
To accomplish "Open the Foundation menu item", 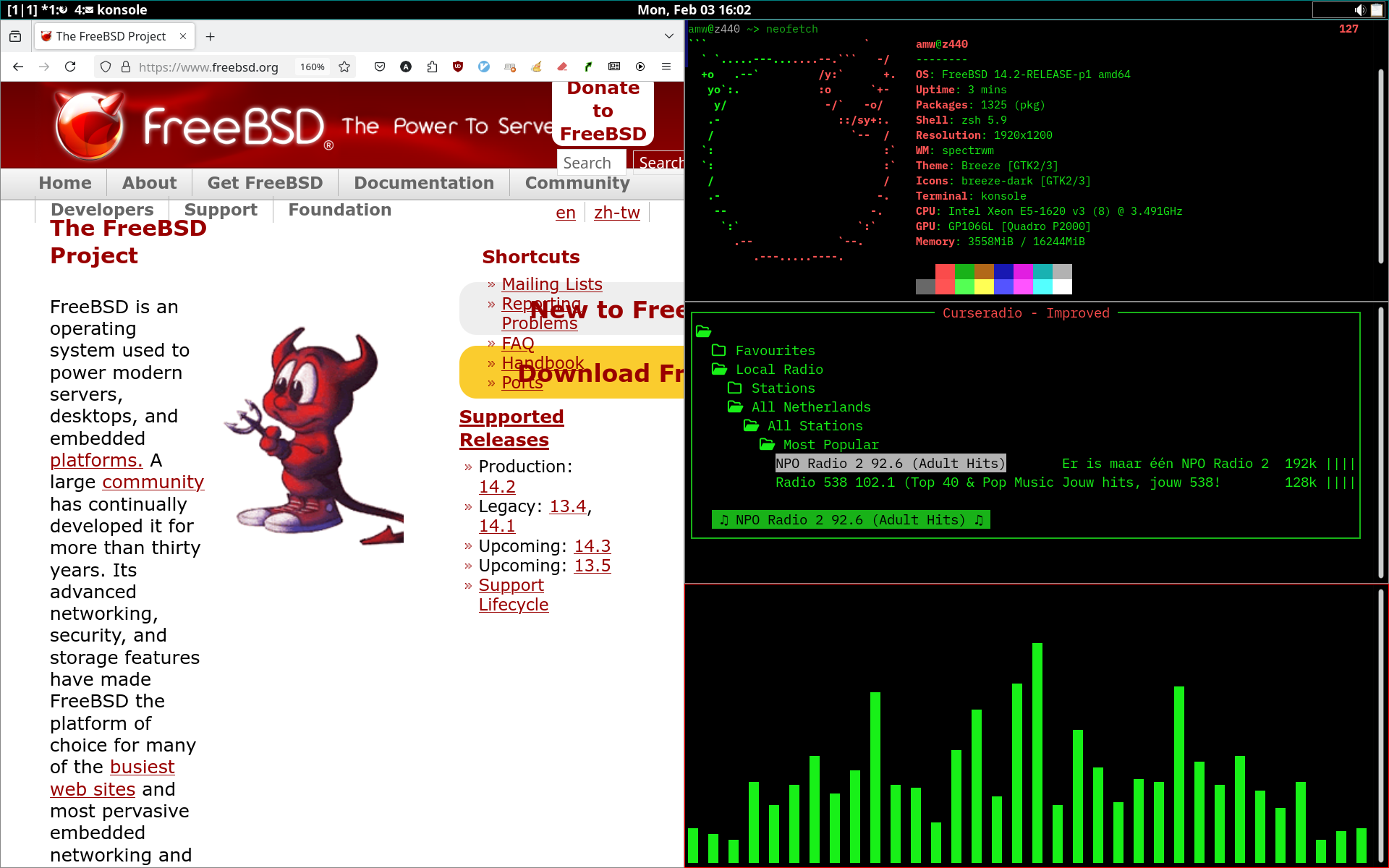I will pyautogui.click(x=340, y=210).
